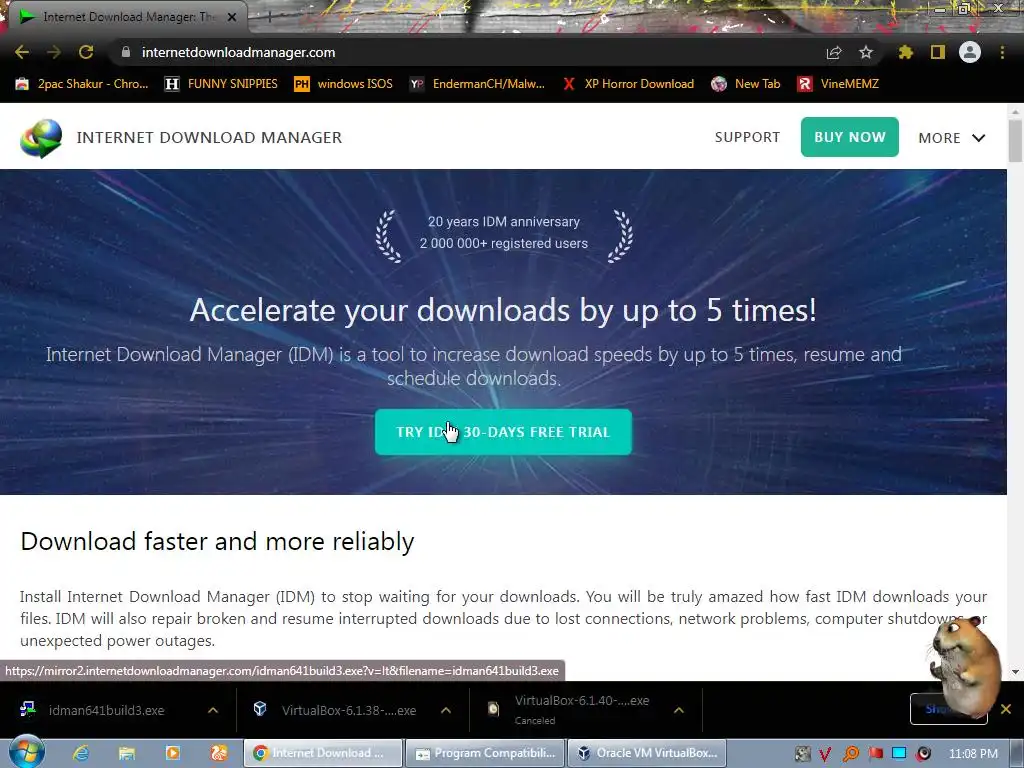Click the red flag Action Center icon
1024x768 pixels.
click(x=875, y=754)
